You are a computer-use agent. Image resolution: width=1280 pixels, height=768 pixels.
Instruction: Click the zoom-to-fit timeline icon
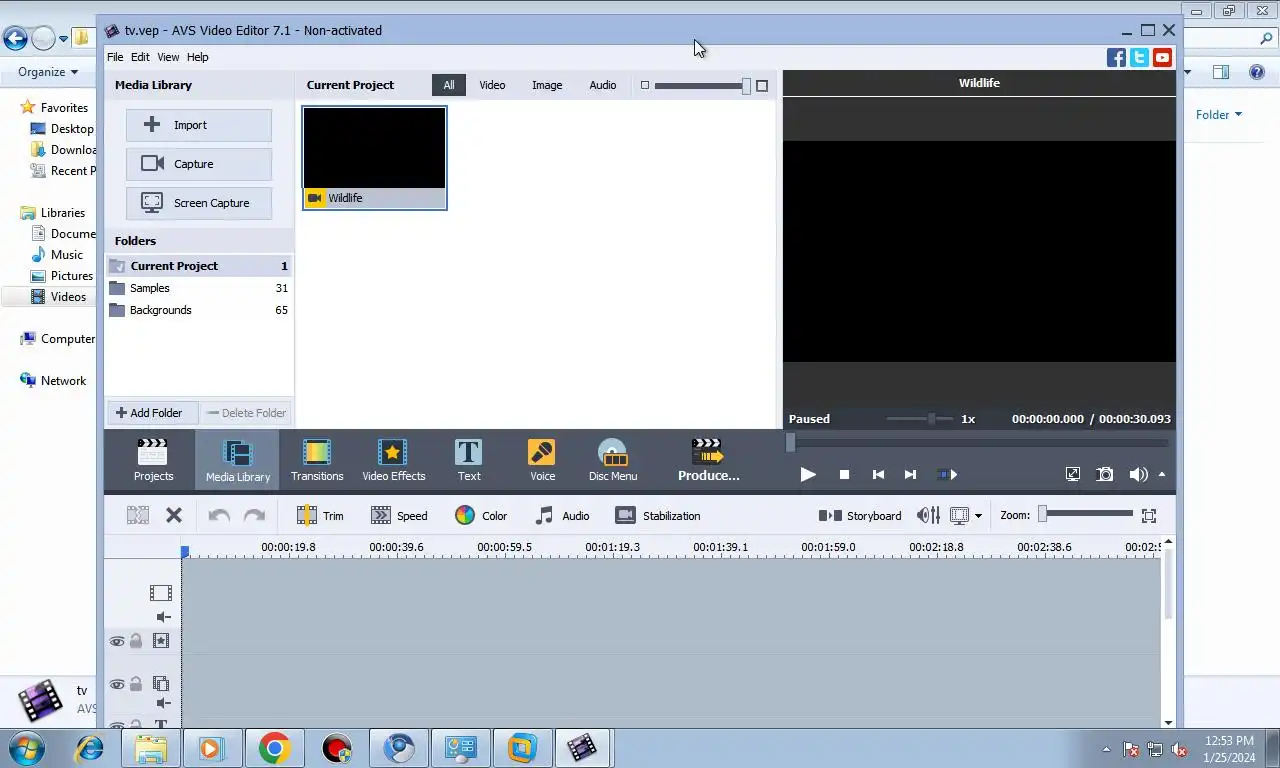tap(1149, 516)
